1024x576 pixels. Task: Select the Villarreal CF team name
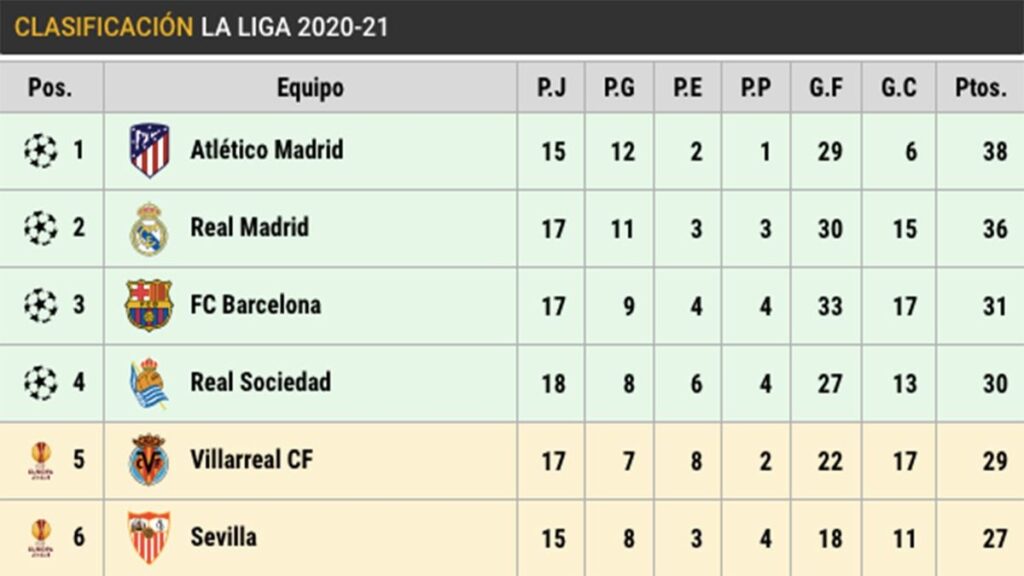251,460
